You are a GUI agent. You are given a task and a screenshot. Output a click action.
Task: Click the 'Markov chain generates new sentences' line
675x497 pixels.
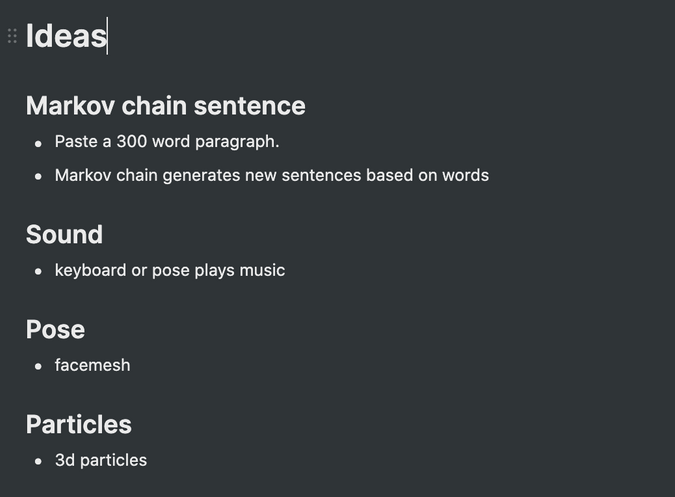tap(271, 175)
